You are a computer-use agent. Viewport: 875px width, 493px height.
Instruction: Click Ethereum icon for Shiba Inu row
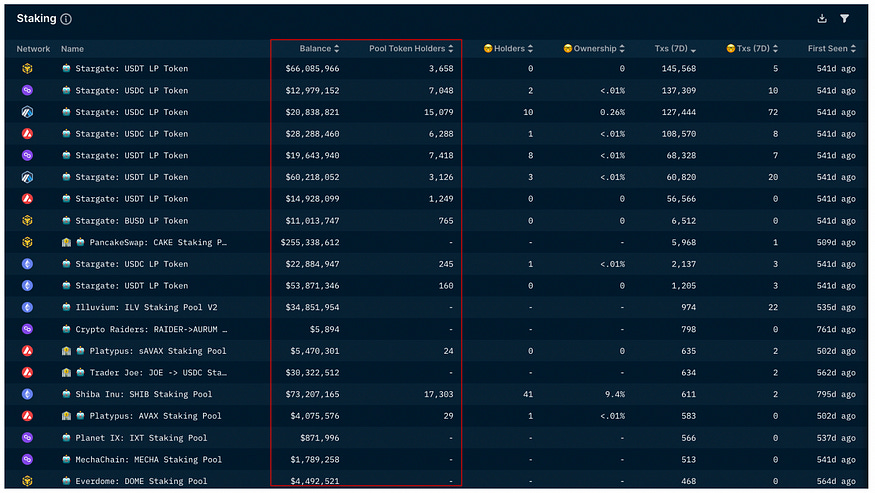click(27, 394)
